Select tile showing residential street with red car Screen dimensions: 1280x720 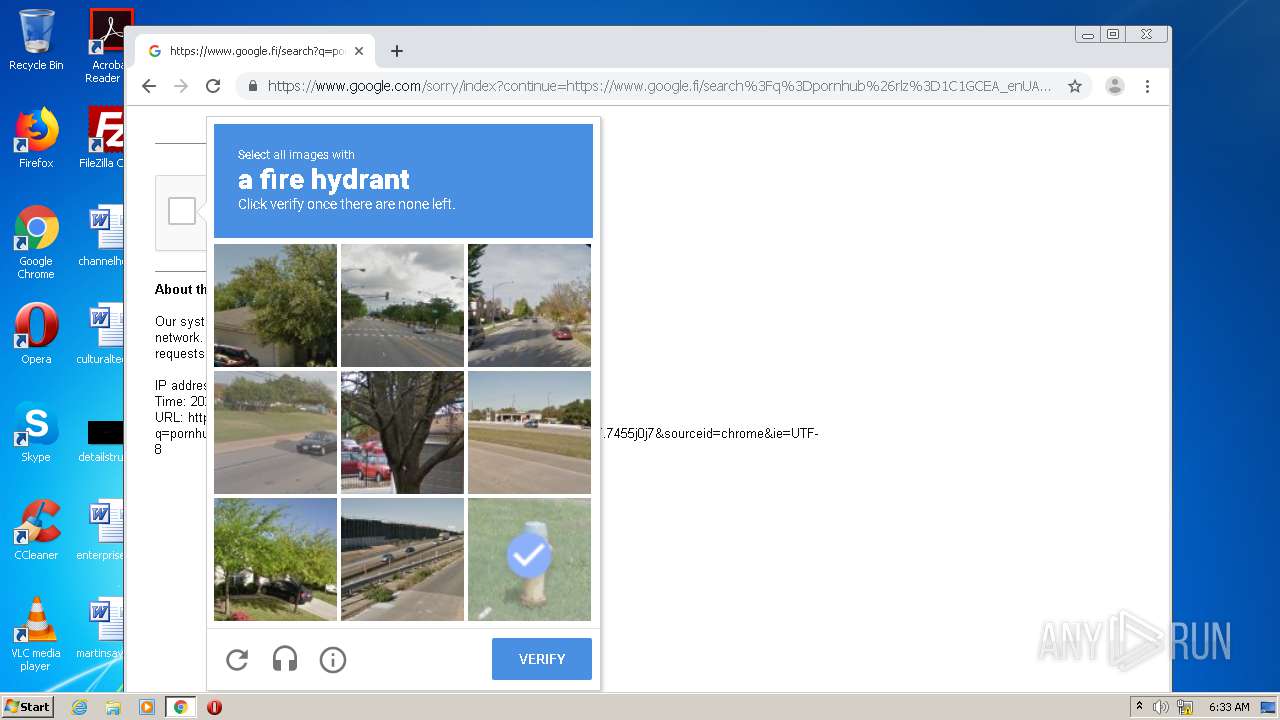point(529,306)
